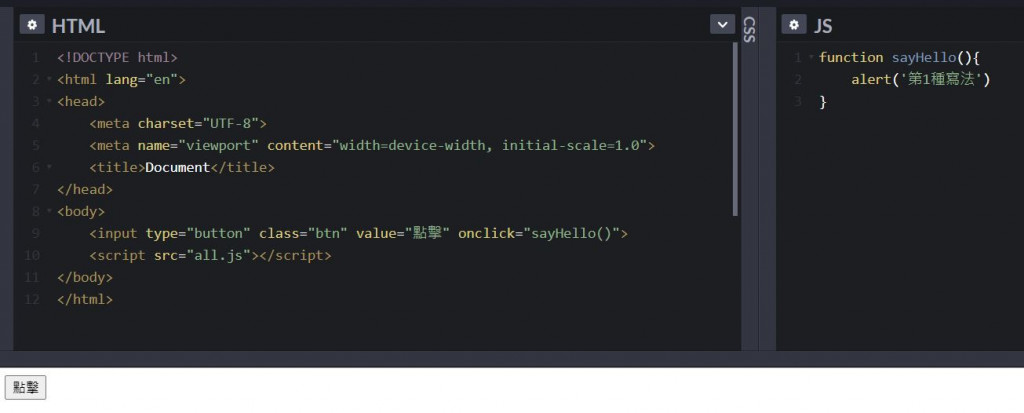Click the class="btn" attribute
Screen dimensions: 1024x413
pyautogui.click(x=303, y=233)
